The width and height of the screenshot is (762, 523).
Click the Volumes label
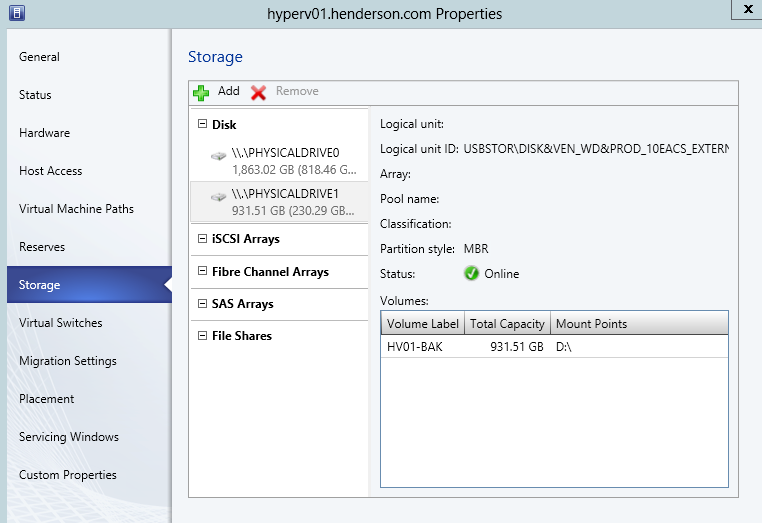404,301
